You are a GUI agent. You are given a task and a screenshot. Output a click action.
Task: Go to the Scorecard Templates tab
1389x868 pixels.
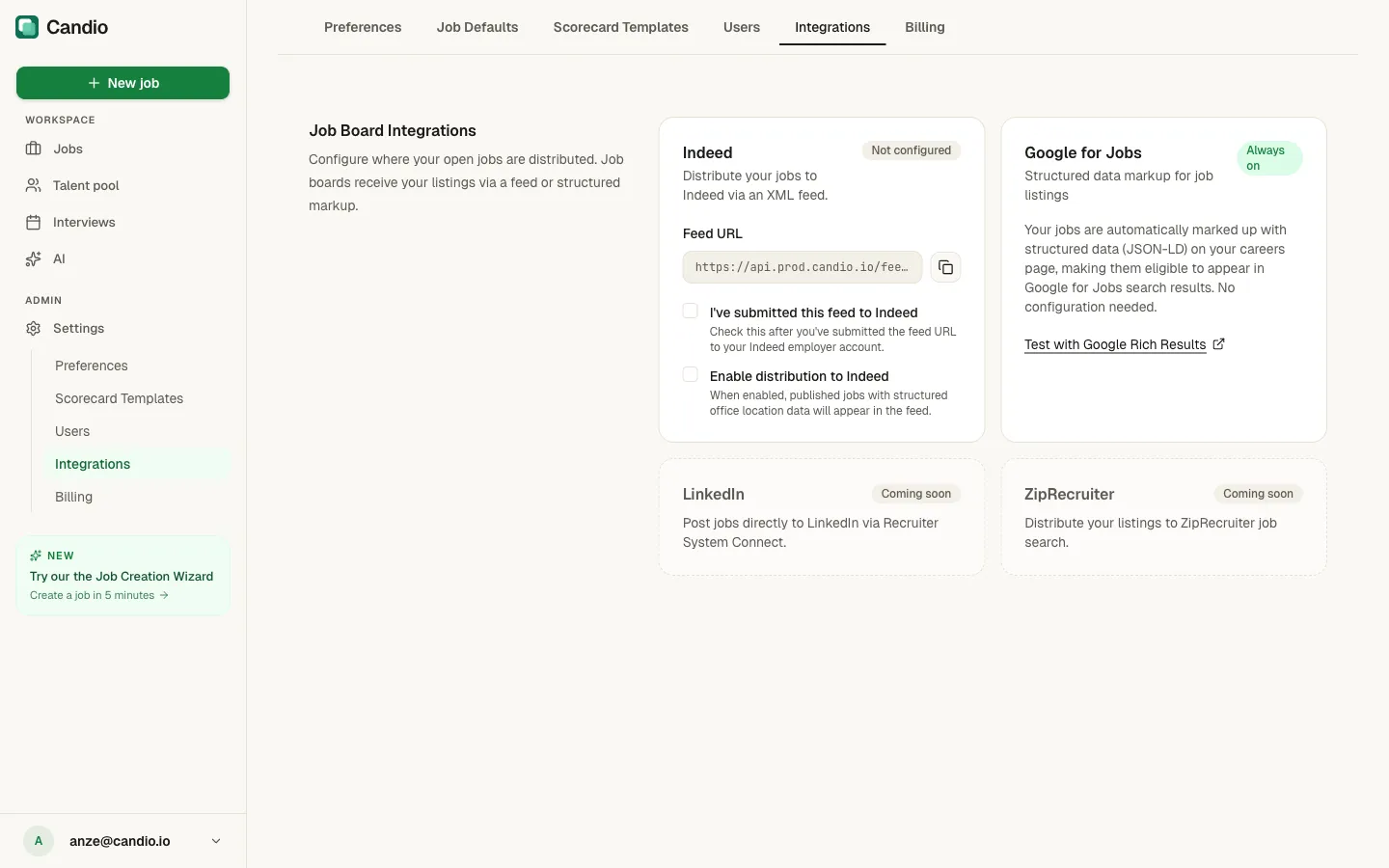(621, 27)
